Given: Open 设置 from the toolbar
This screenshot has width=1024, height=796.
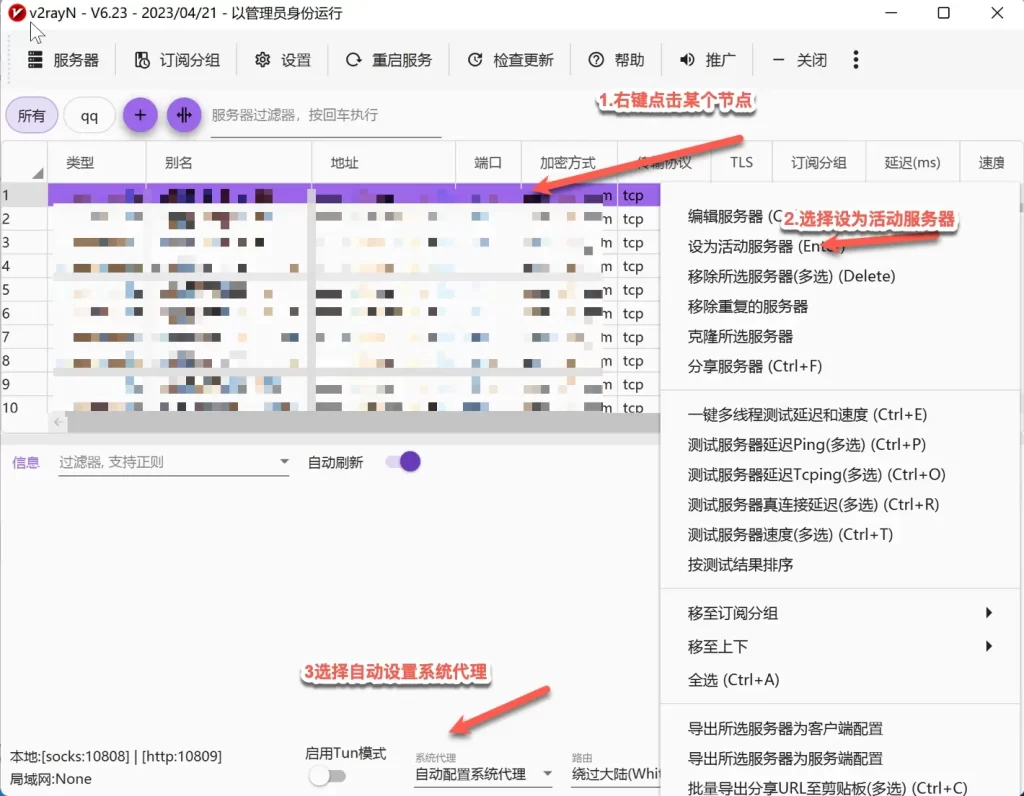Looking at the screenshot, I should click(283, 60).
